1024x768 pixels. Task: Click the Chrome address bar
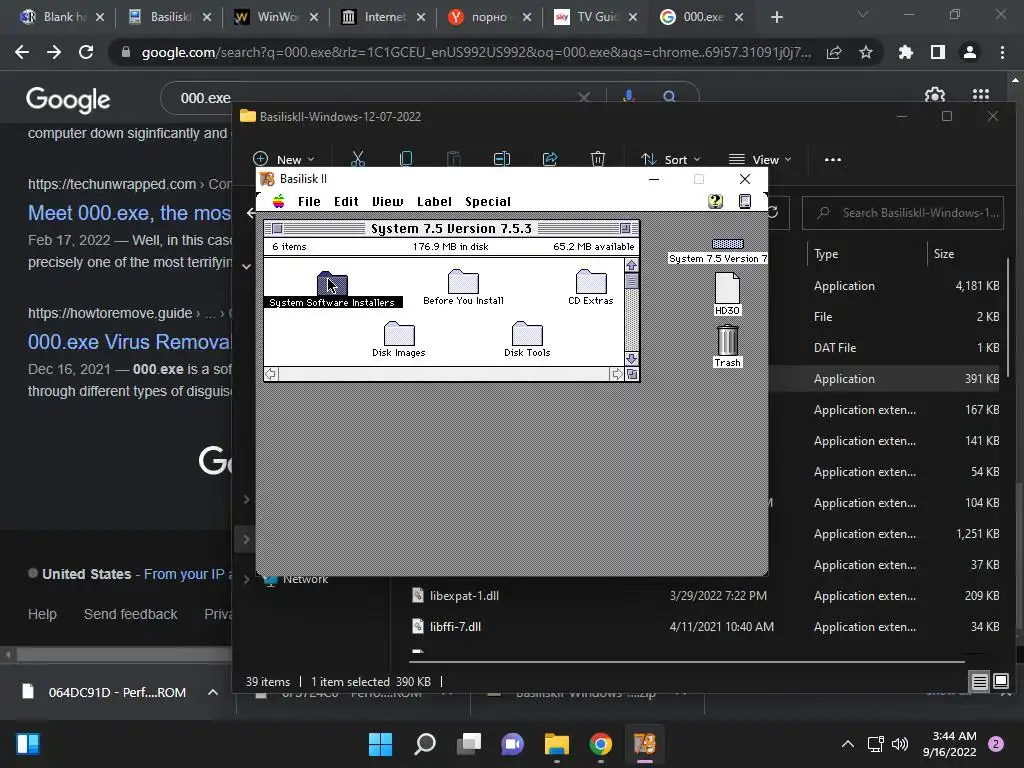point(477,52)
